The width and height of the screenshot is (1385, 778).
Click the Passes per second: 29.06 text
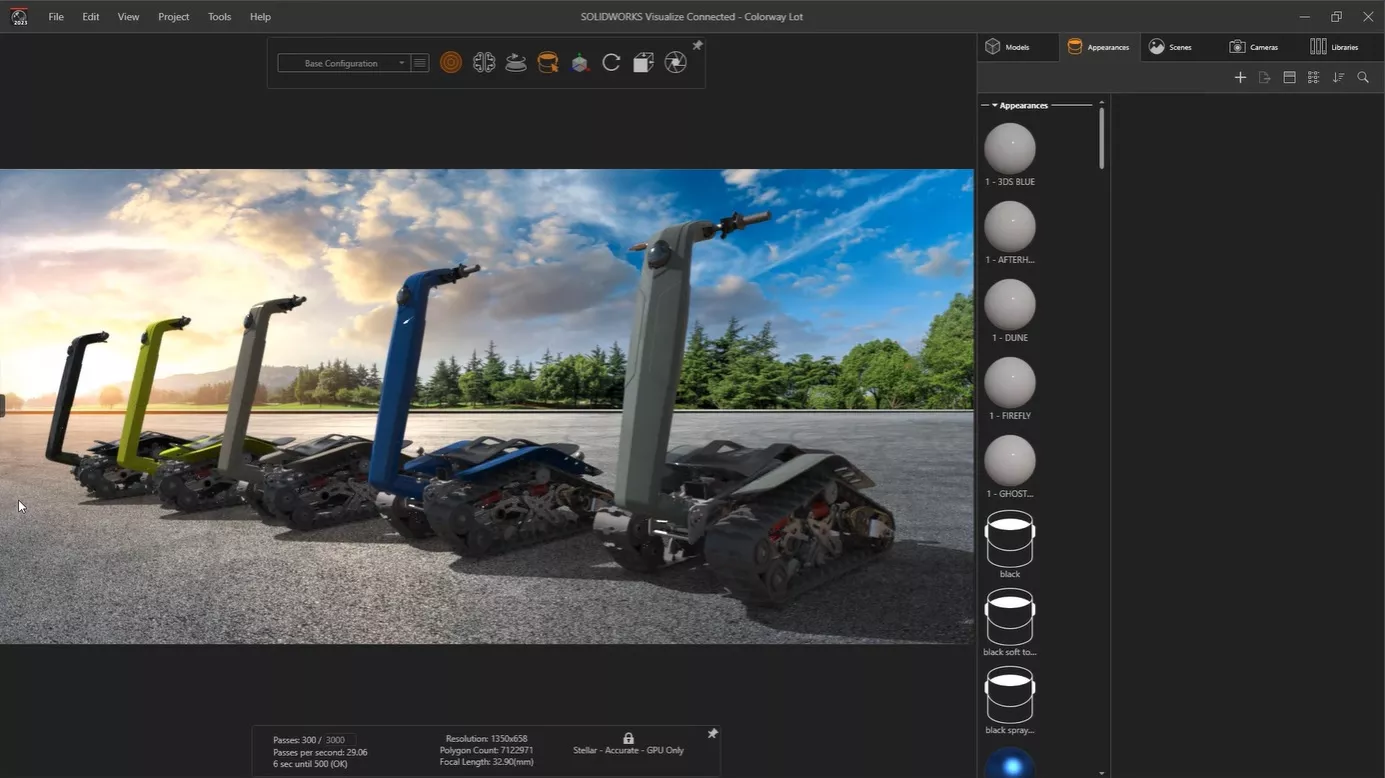pos(320,752)
